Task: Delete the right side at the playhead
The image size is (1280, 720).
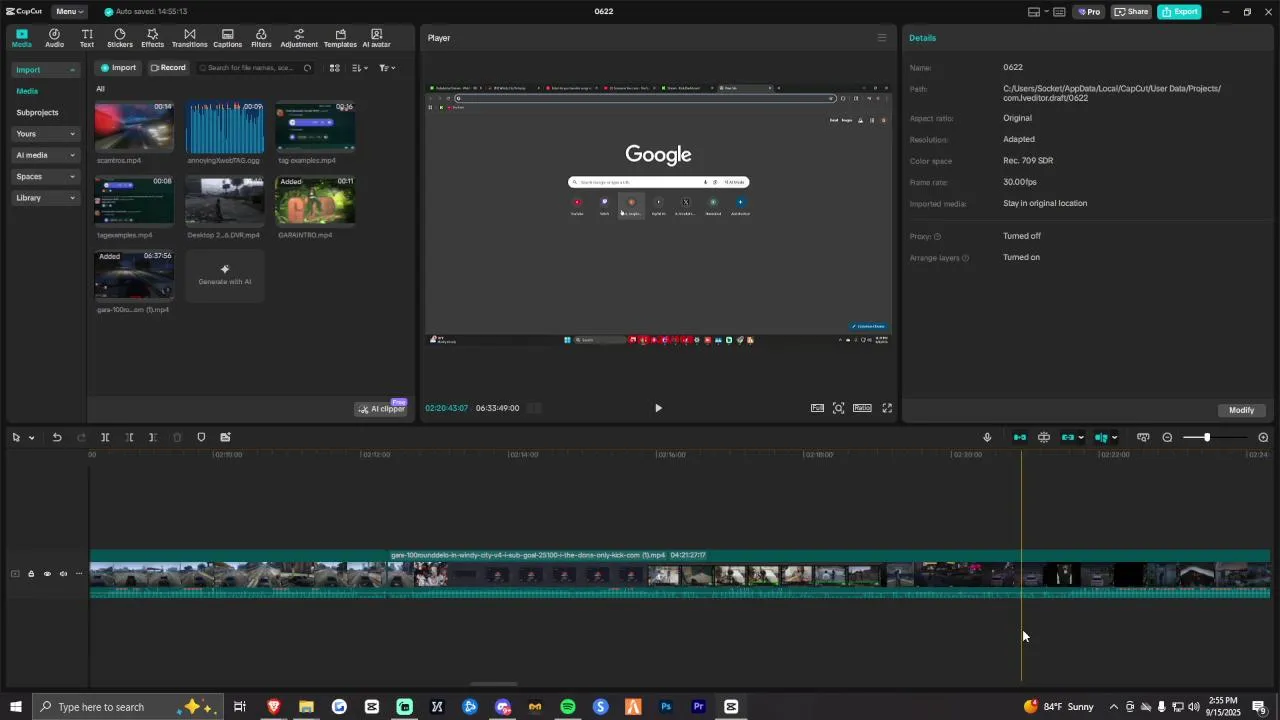Action: tap(153, 437)
